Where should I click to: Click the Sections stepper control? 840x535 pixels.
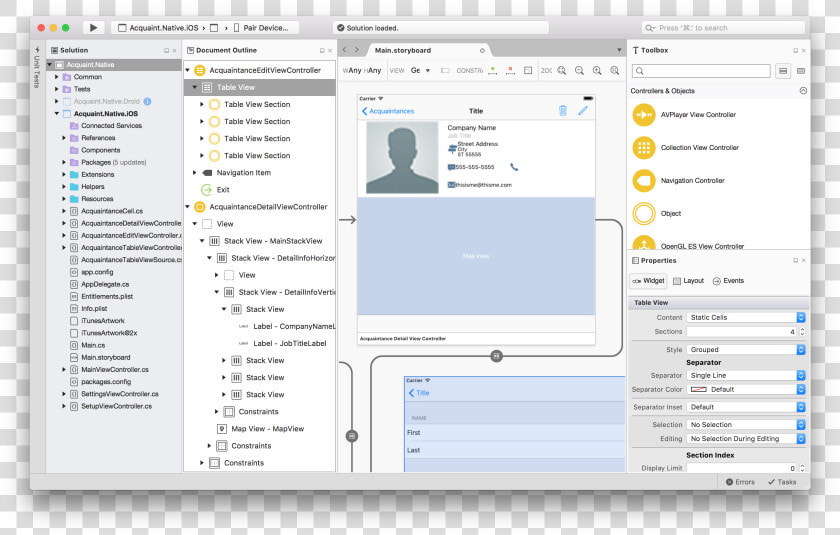[x=802, y=332]
